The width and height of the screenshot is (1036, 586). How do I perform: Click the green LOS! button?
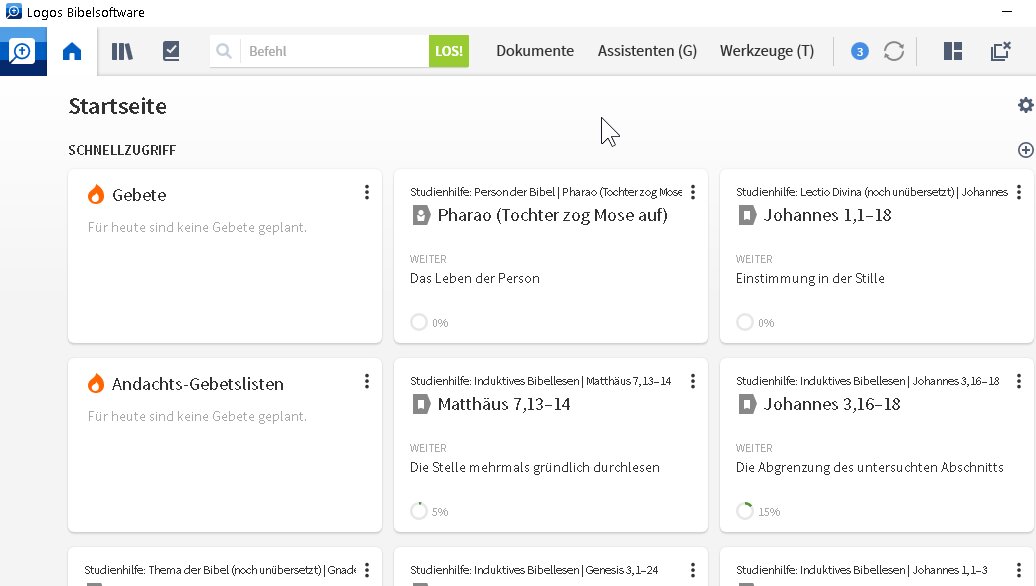click(449, 51)
